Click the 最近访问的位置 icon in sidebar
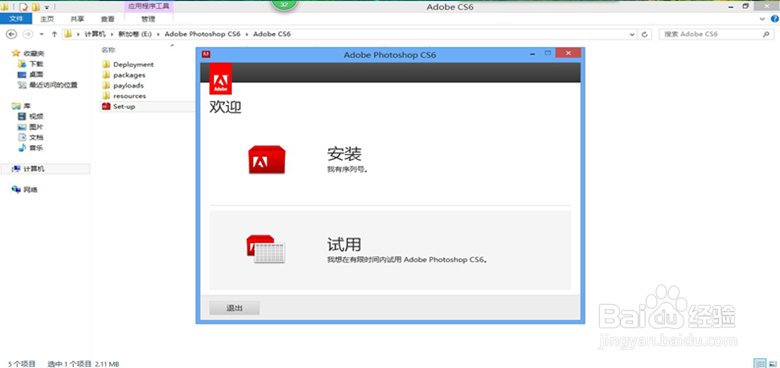Image resolution: width=780 pixels, height=368 pixels. point(21,85)
